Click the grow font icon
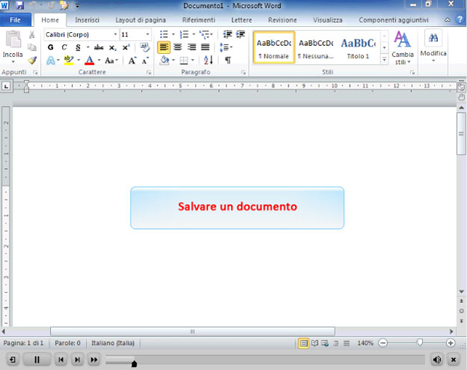This screenshot has width=467, height=370. click(132, 61)
